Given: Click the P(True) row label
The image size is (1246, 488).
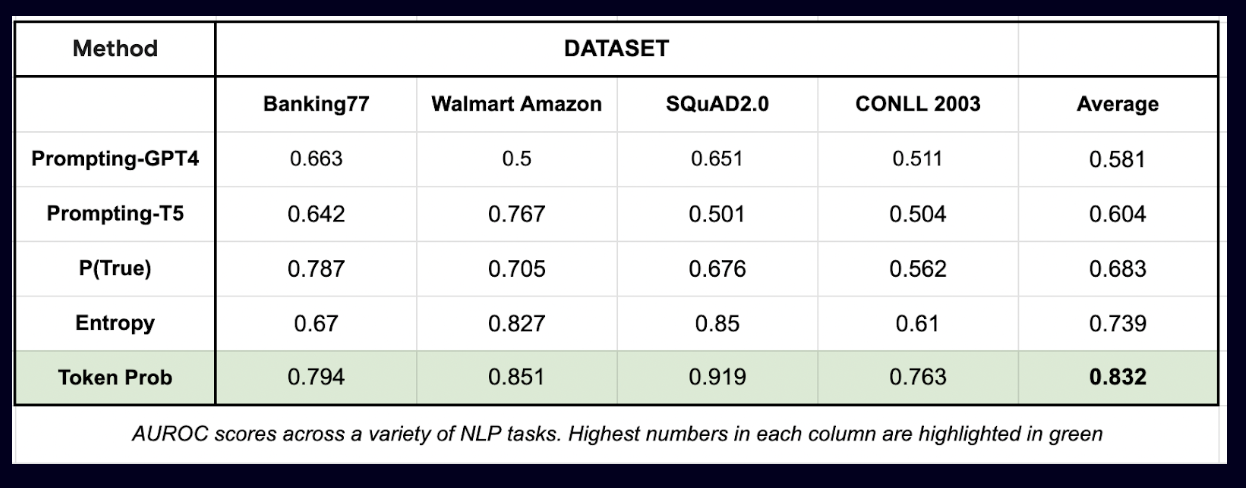Looking at the screenshot, I should [114, 270].
